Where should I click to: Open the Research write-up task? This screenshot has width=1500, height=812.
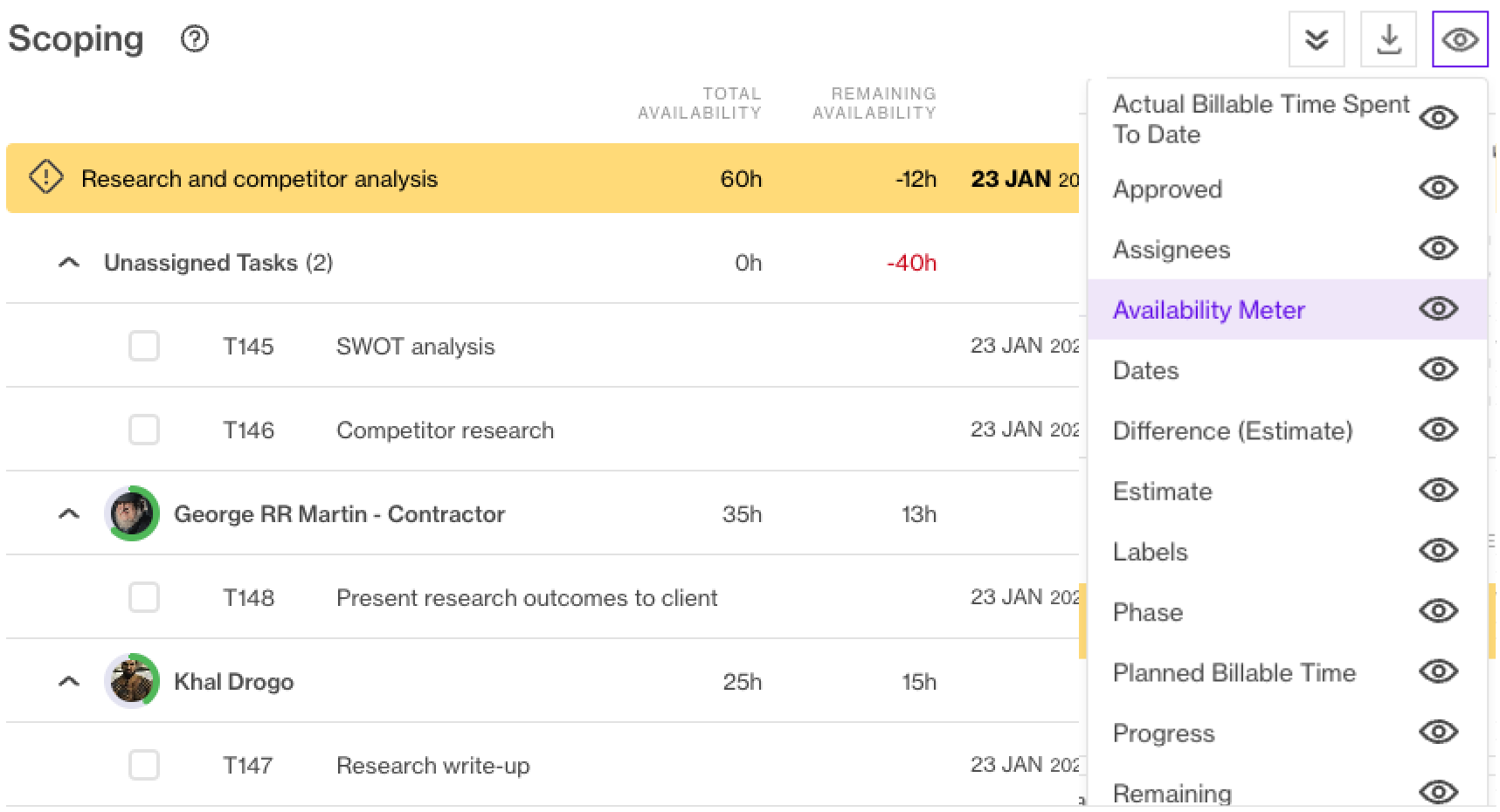point(432,766)
